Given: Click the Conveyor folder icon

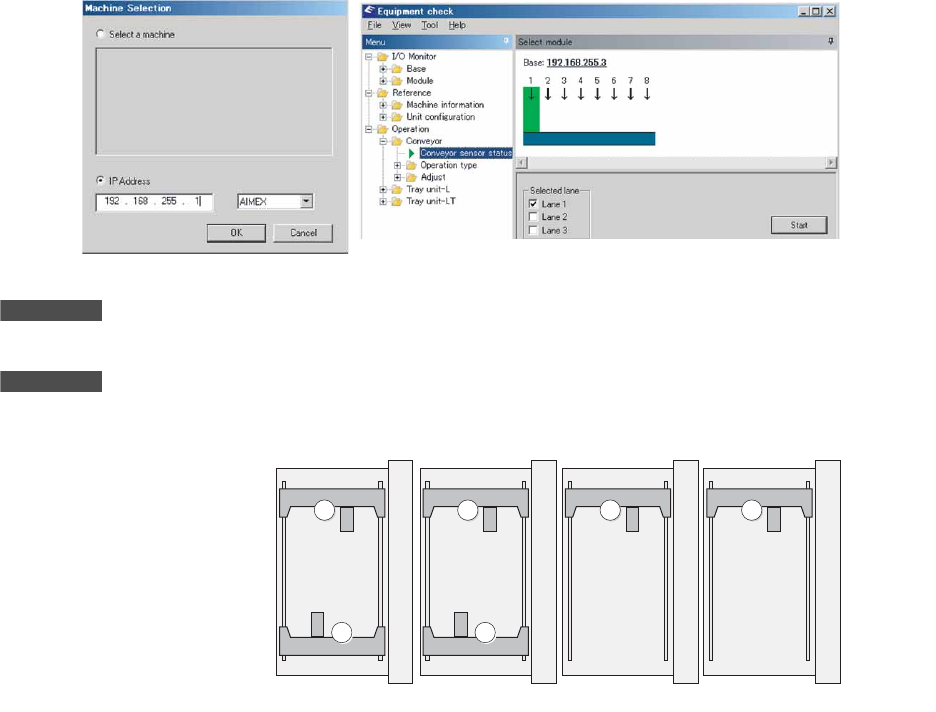Looking at the screenshot, I should coord(397,141).
